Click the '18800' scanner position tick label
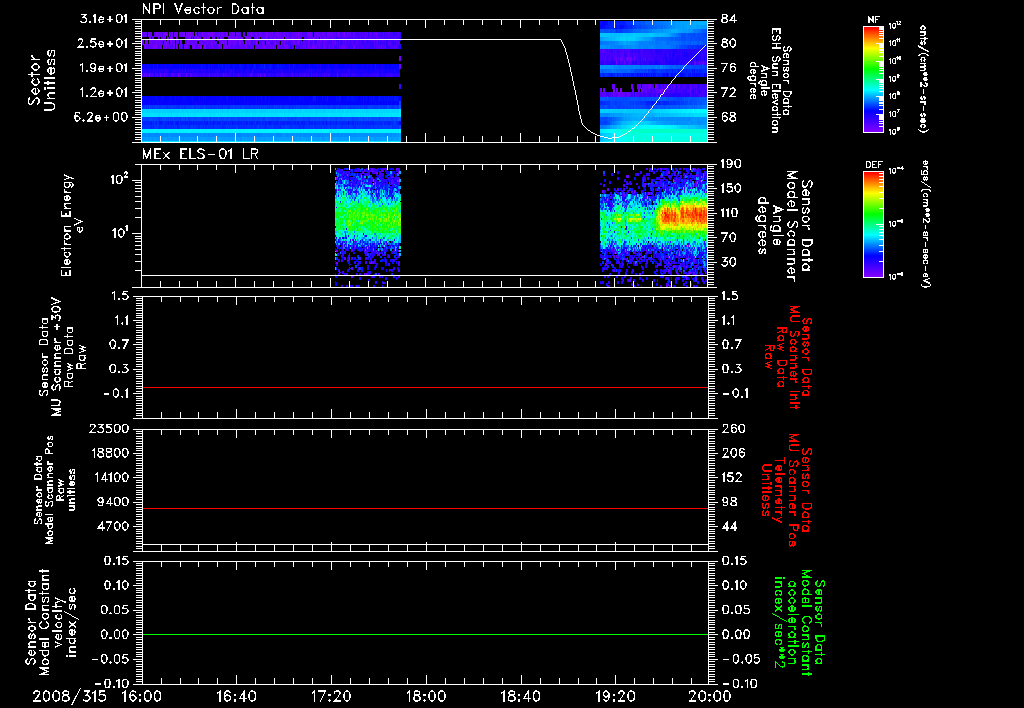 click(109, 453)
